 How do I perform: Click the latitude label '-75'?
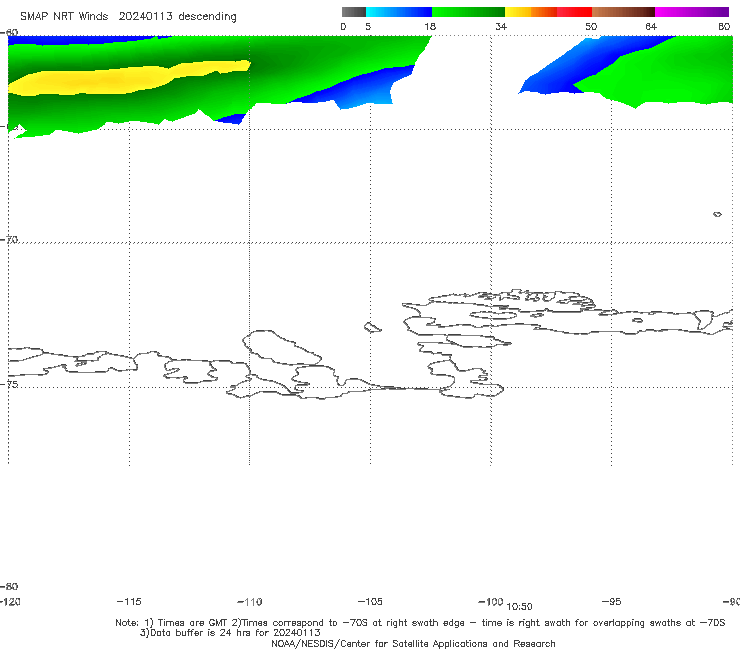point(9,384)
